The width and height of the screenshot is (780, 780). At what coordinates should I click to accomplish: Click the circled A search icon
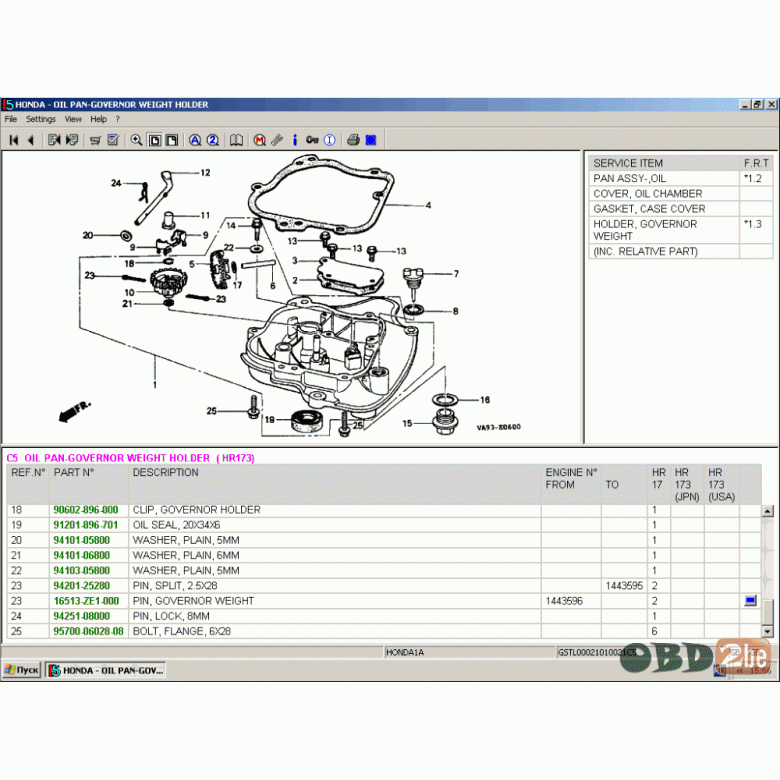click(x=195, y=140)
